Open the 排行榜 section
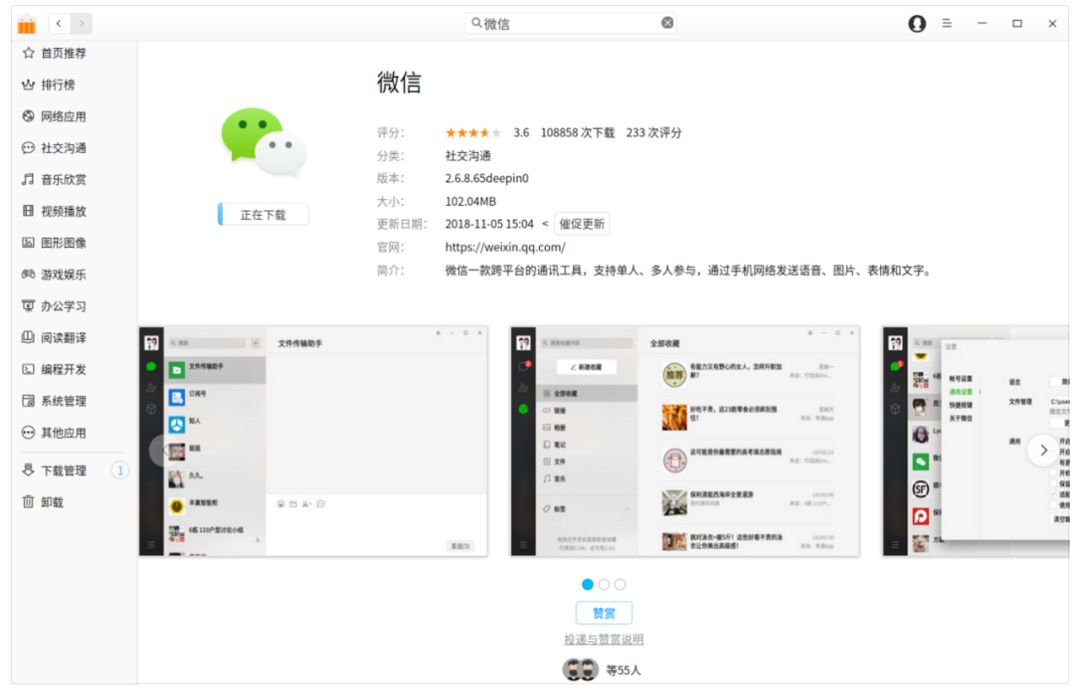 pyautogui.click(x=58, y=85)
